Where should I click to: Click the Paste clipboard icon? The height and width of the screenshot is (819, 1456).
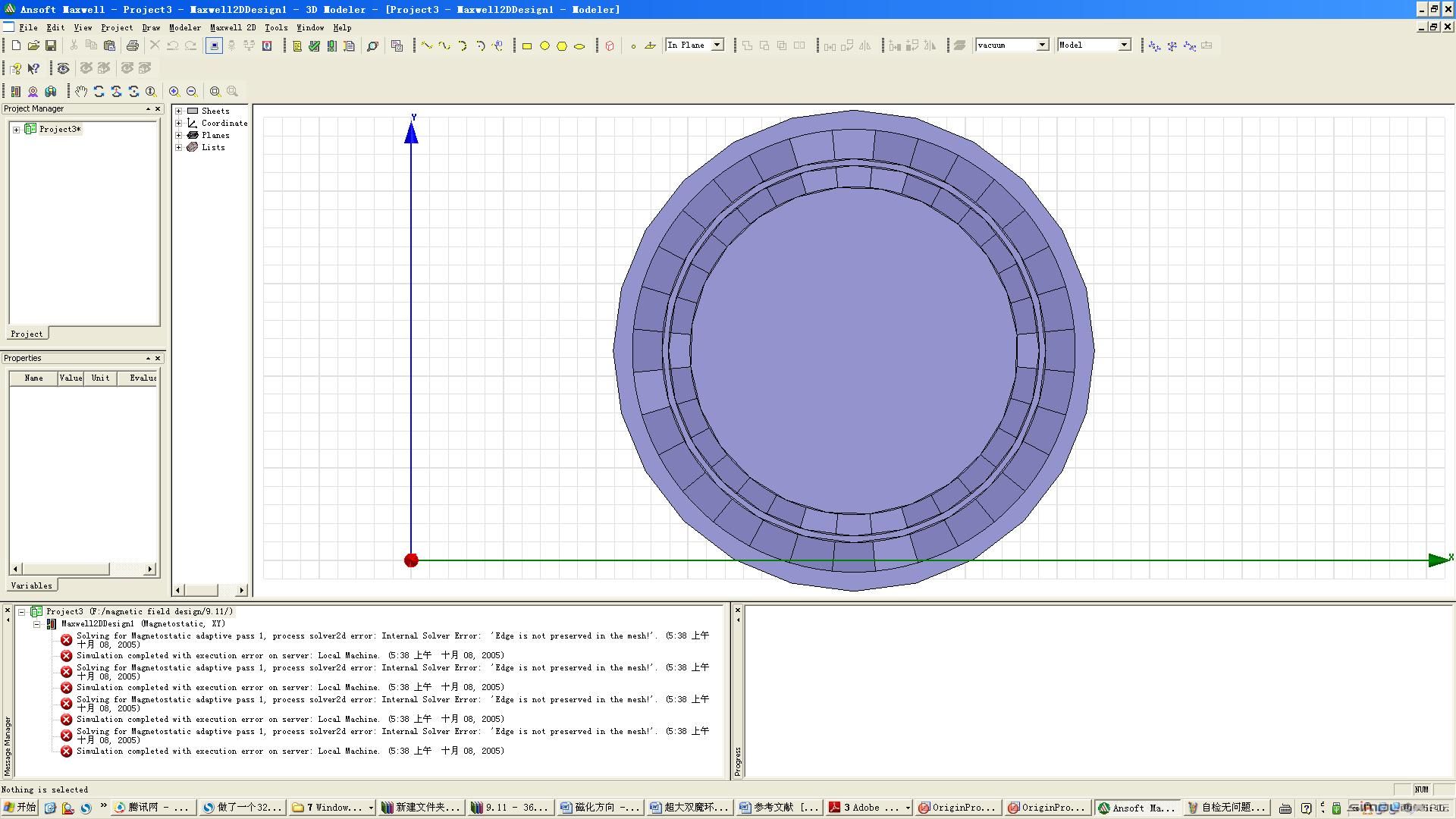pos(109,45)
